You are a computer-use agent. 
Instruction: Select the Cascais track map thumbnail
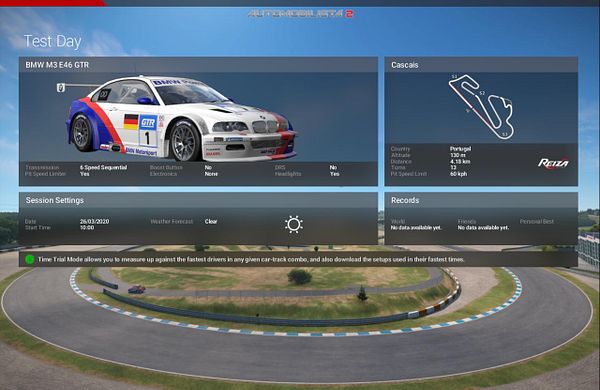(x=481, y=107)
